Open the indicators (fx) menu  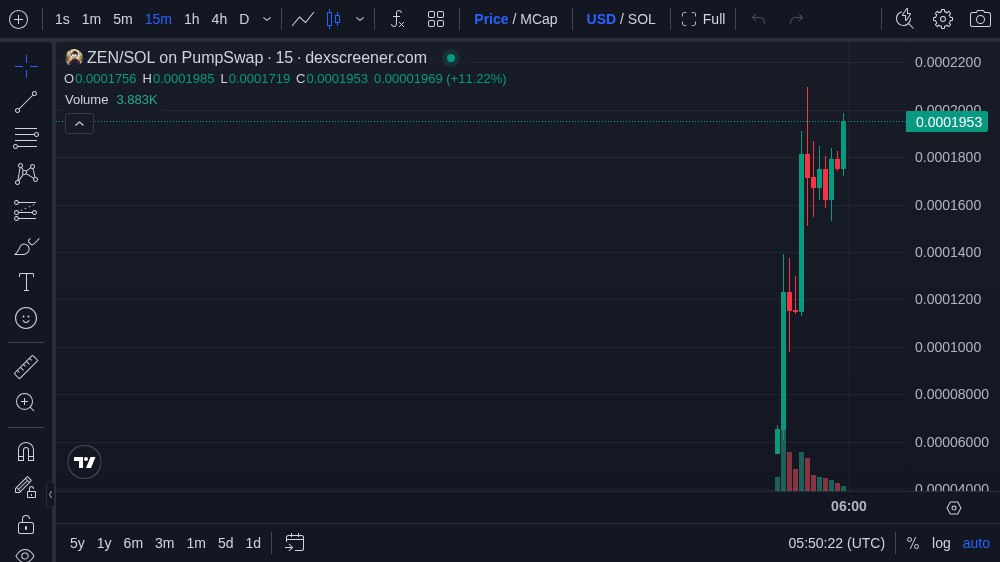pyautogui.click(x=397, y=19)
